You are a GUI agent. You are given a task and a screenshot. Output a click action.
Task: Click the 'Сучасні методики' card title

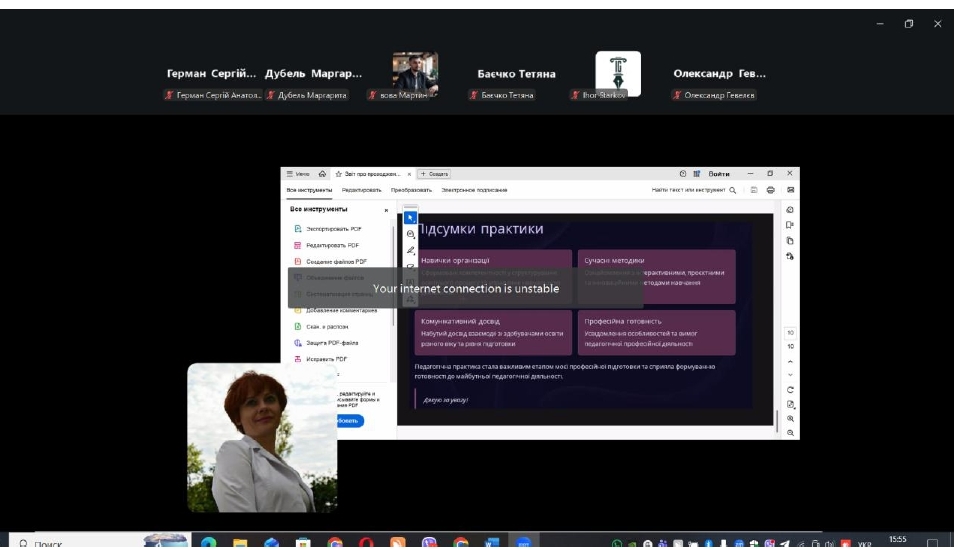point(614,260)
